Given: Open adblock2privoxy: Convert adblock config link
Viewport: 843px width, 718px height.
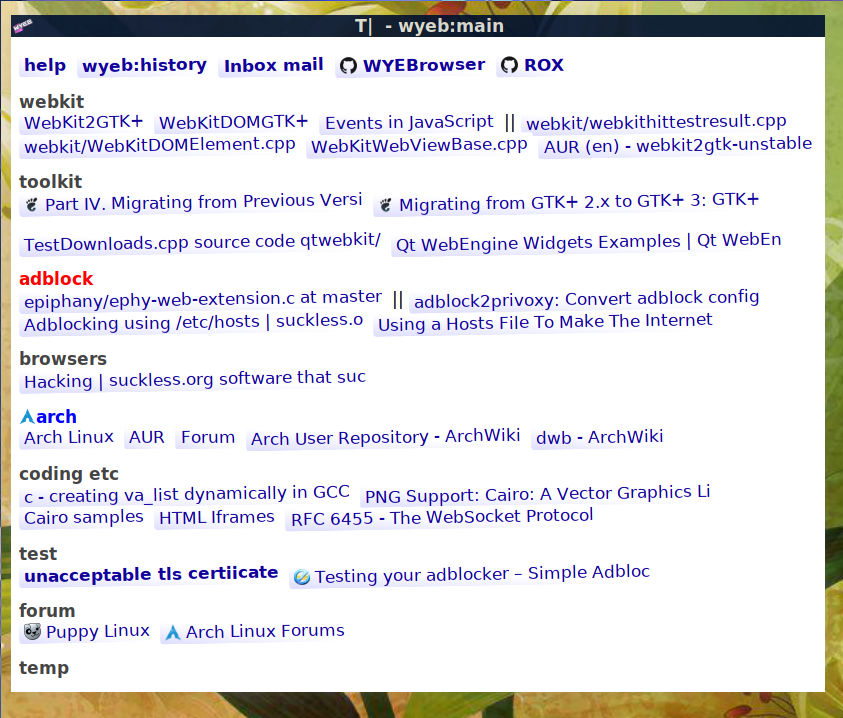Looking at the screenshot, I should tap(586, 299).
